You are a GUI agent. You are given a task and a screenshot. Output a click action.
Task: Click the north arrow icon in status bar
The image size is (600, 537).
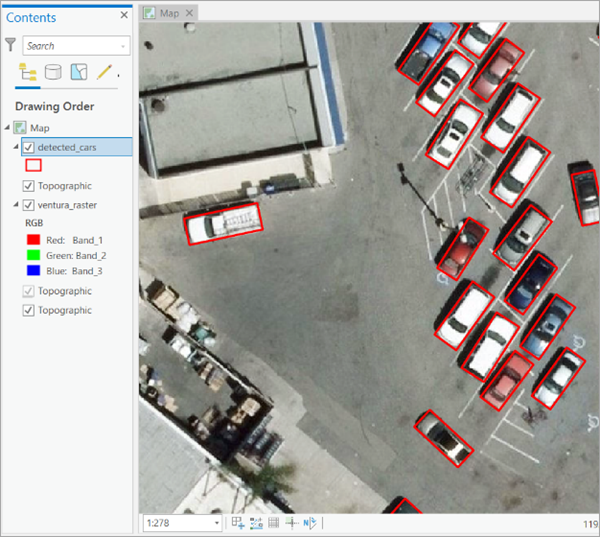pyautogui.click(x=309, y=523)
